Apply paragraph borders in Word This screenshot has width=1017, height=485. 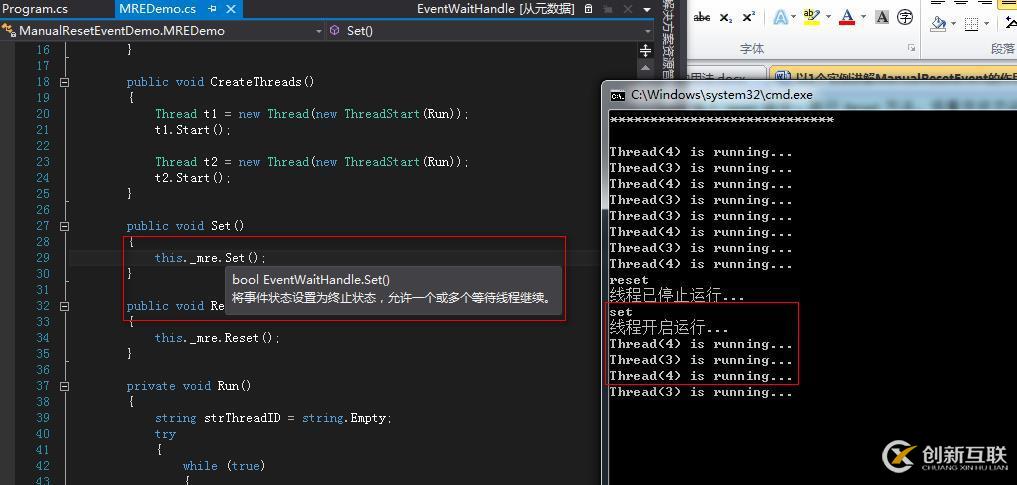971,24
